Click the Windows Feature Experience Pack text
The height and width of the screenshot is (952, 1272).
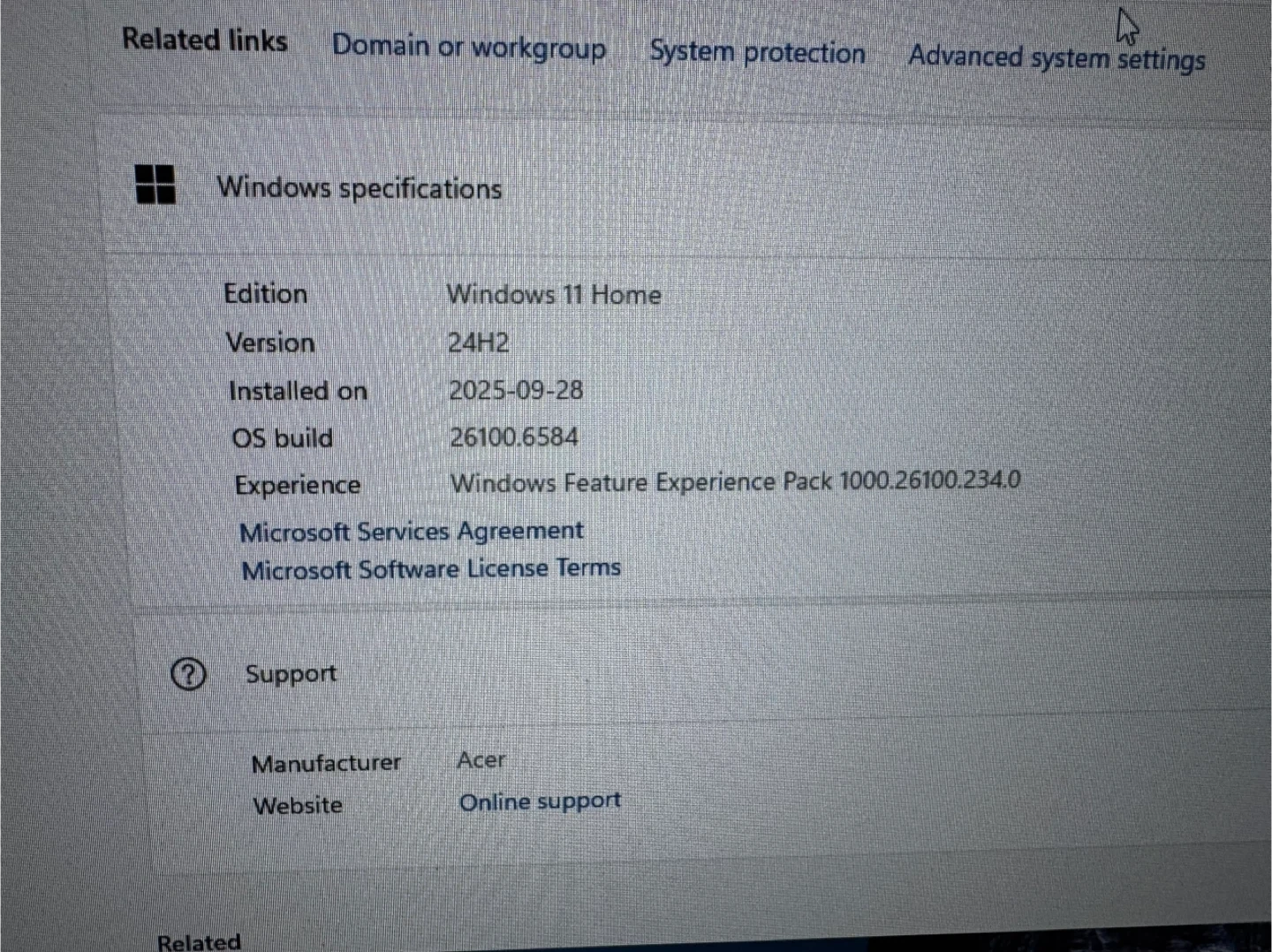click(735, 482)
